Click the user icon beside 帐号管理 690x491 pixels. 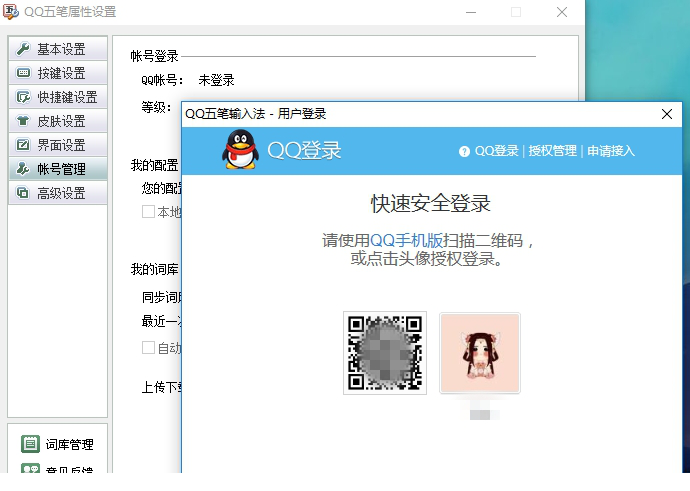tap(22, 169)
